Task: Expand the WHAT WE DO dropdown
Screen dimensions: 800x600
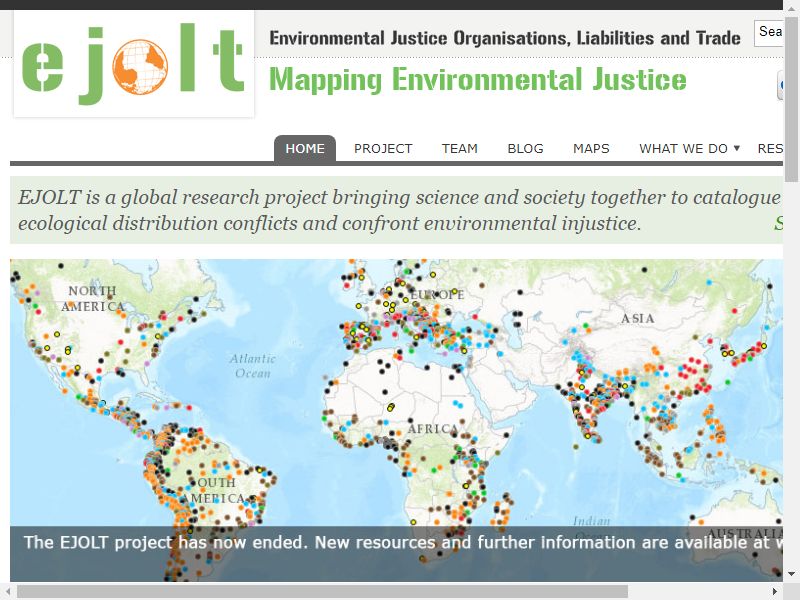Action: point(689,148)
